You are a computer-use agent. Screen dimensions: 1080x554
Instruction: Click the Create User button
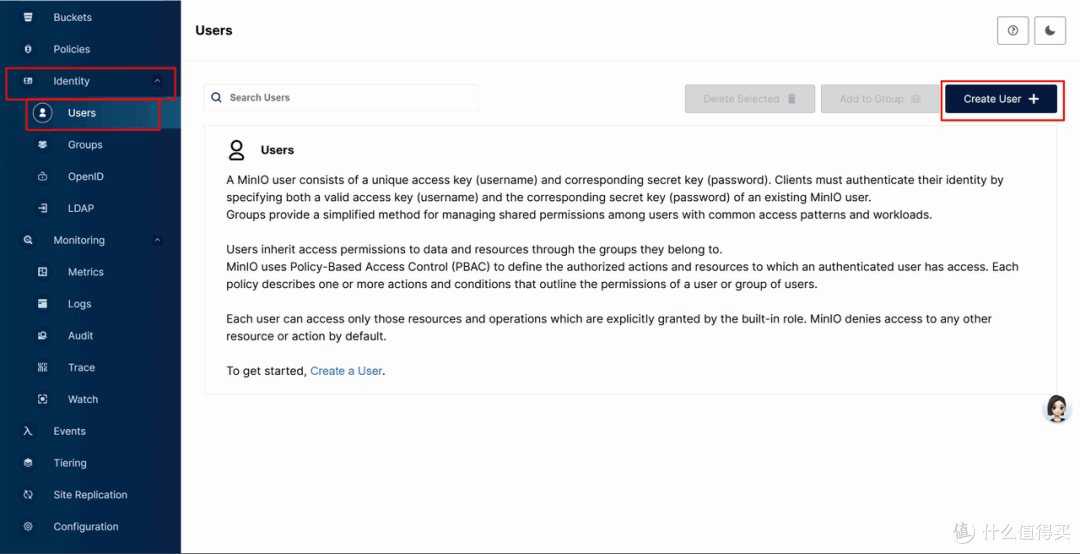(x=1001, y=99)
